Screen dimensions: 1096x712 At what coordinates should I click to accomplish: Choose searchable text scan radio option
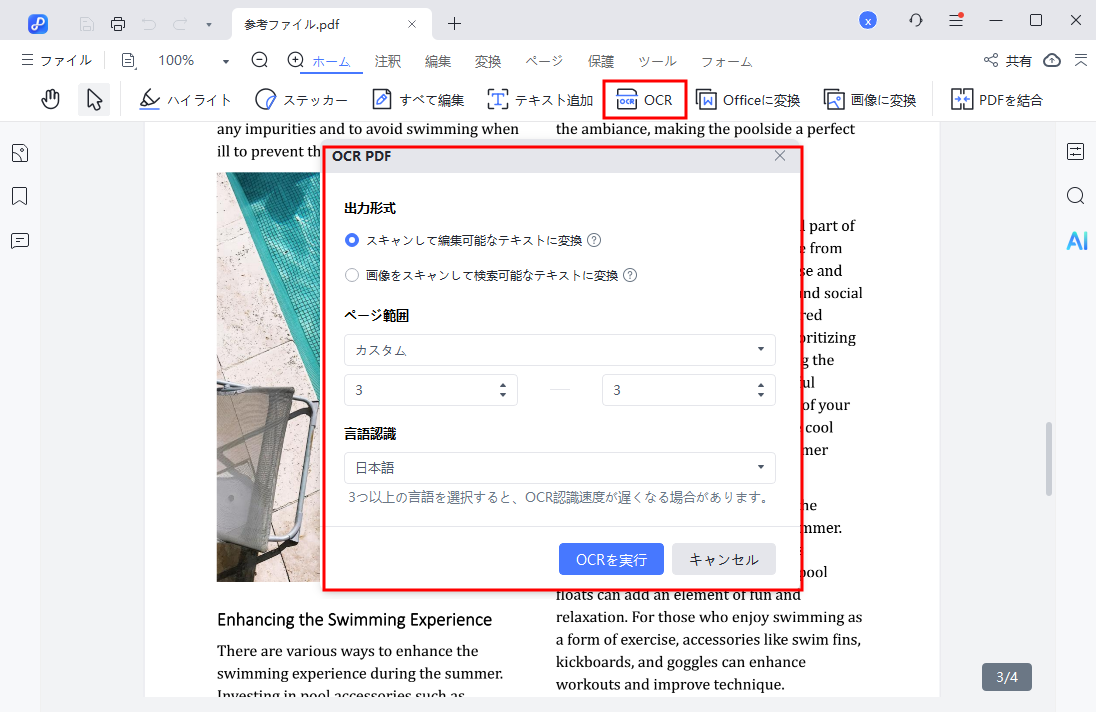click(x=351, y=275)
